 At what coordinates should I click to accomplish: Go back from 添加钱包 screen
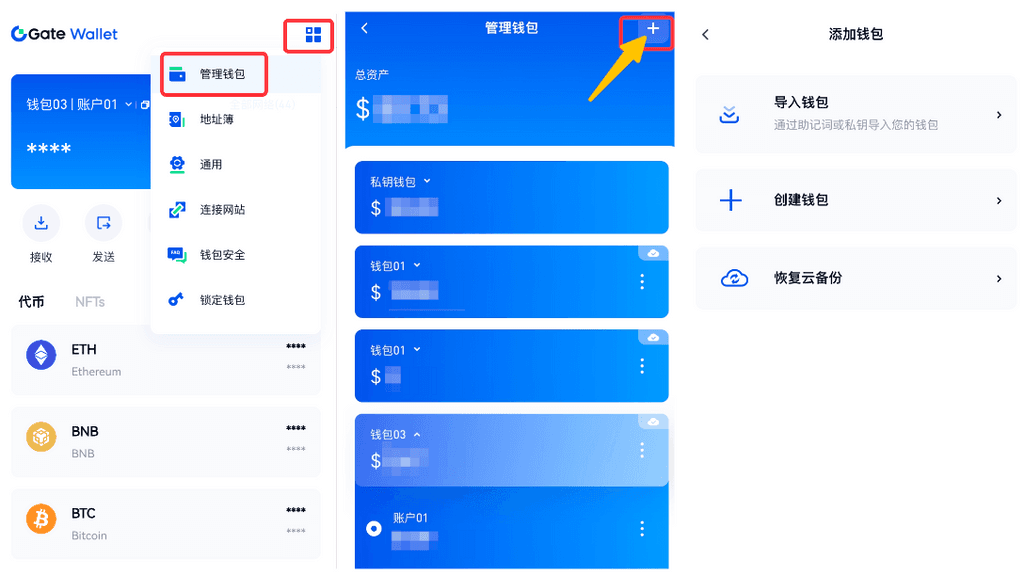pyautogui.click(x=705, y=35)
